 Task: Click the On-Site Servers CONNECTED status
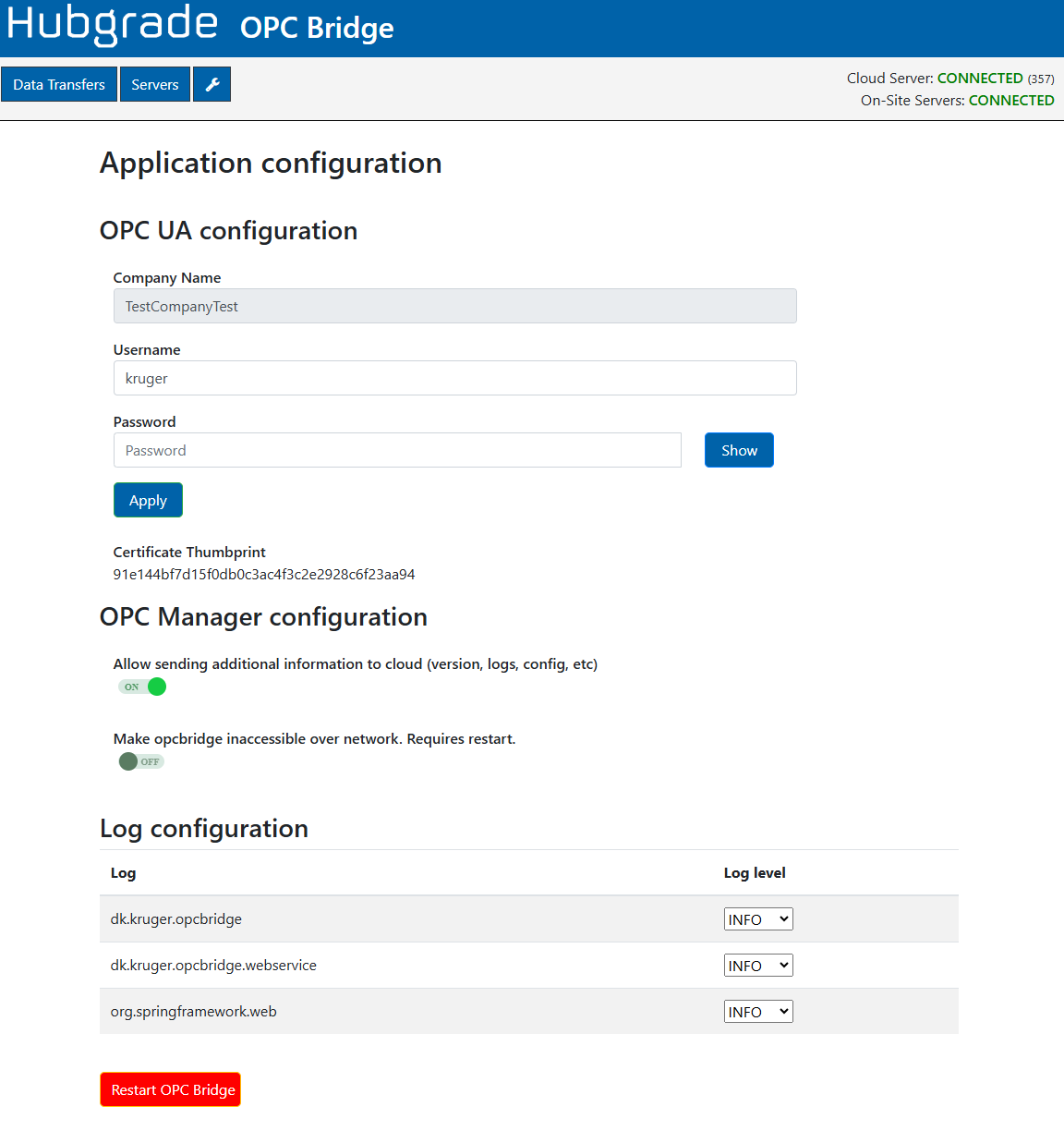(1010, 101)
